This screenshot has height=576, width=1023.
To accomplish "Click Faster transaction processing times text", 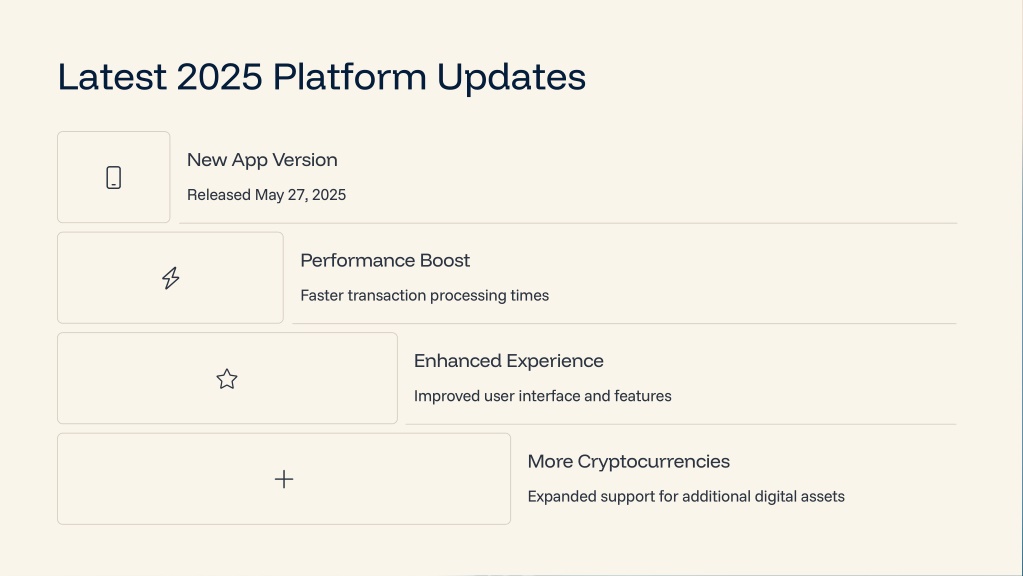I will (x=425, y=296).
